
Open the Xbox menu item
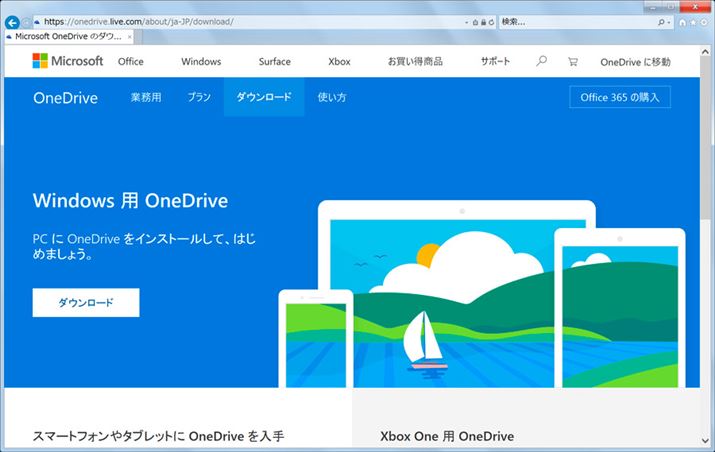(x=339, y=62)
